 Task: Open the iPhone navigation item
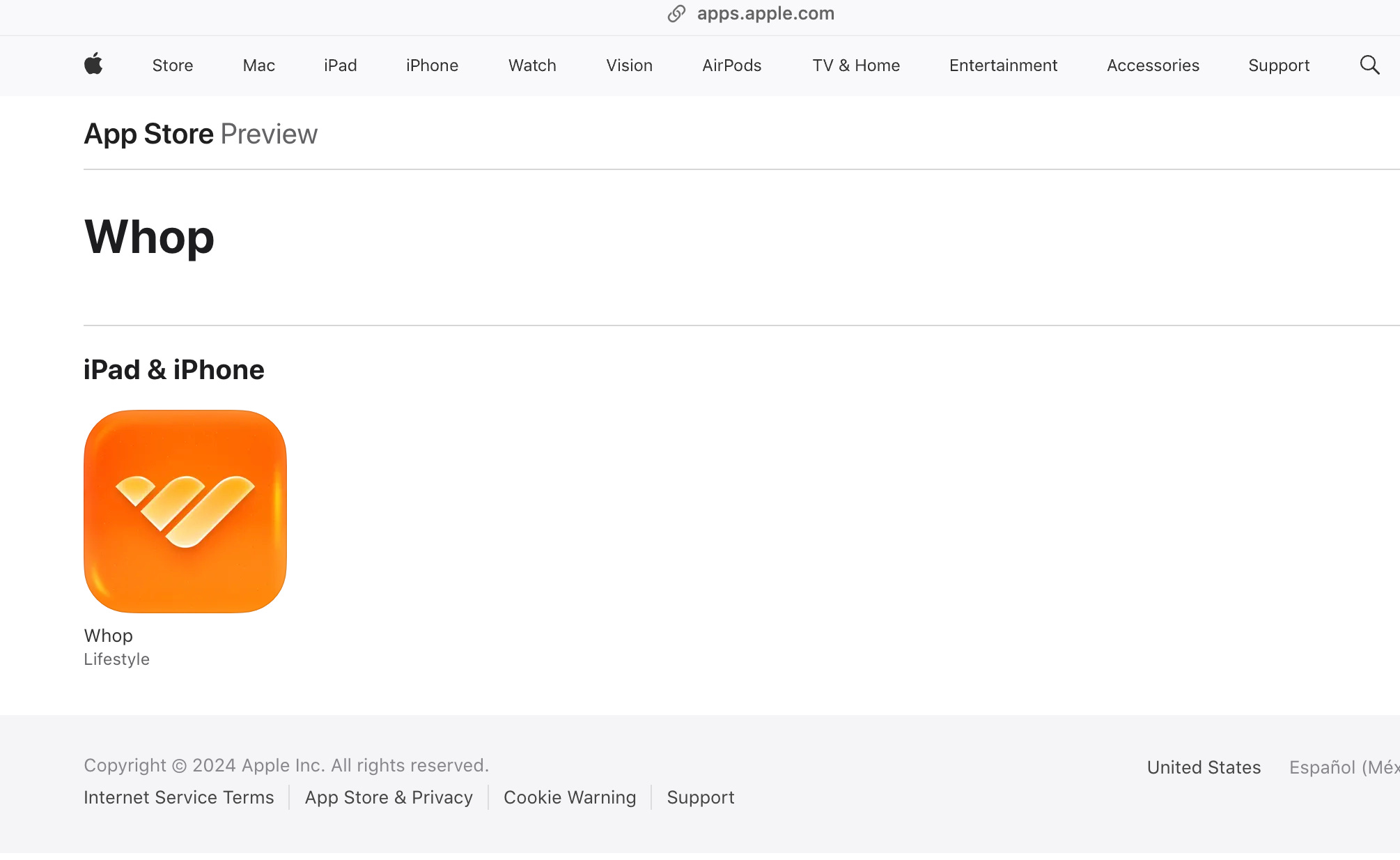(x=432, y=66)
